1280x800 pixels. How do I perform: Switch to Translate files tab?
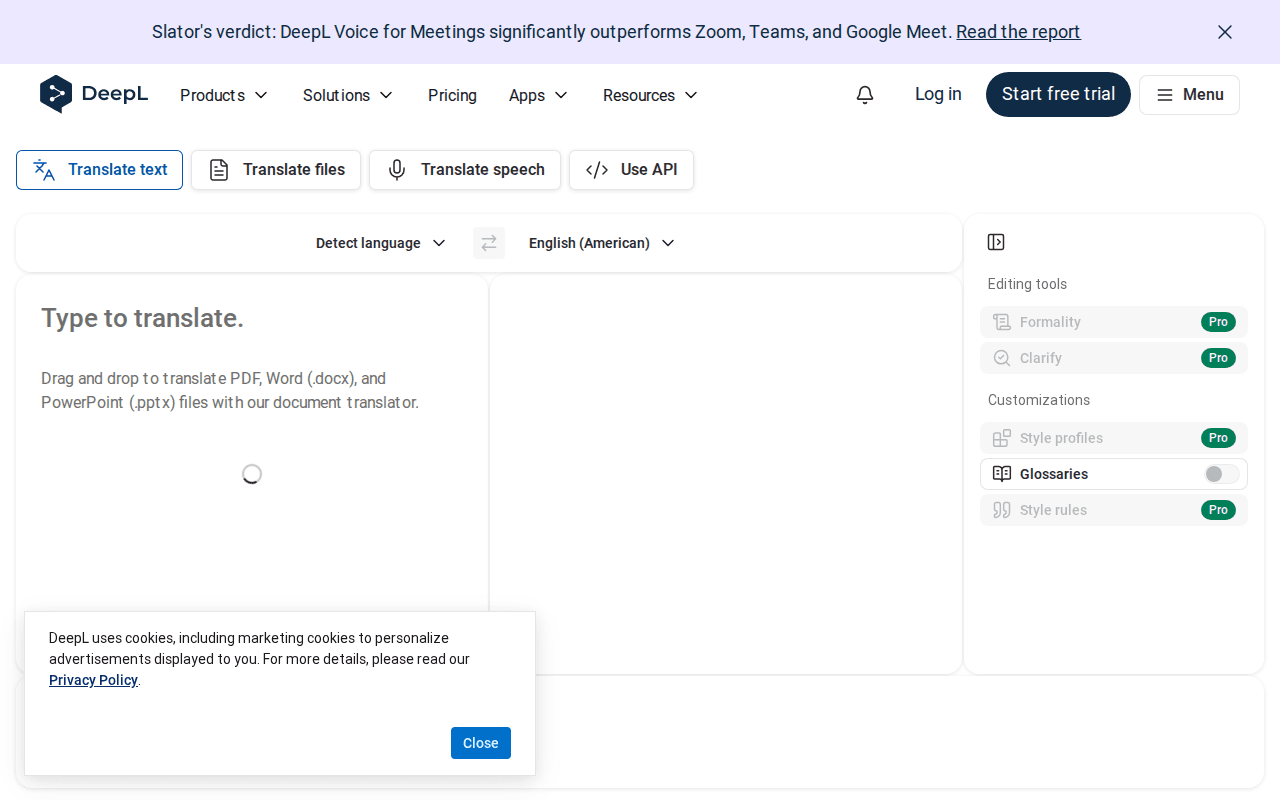[276, 170]
